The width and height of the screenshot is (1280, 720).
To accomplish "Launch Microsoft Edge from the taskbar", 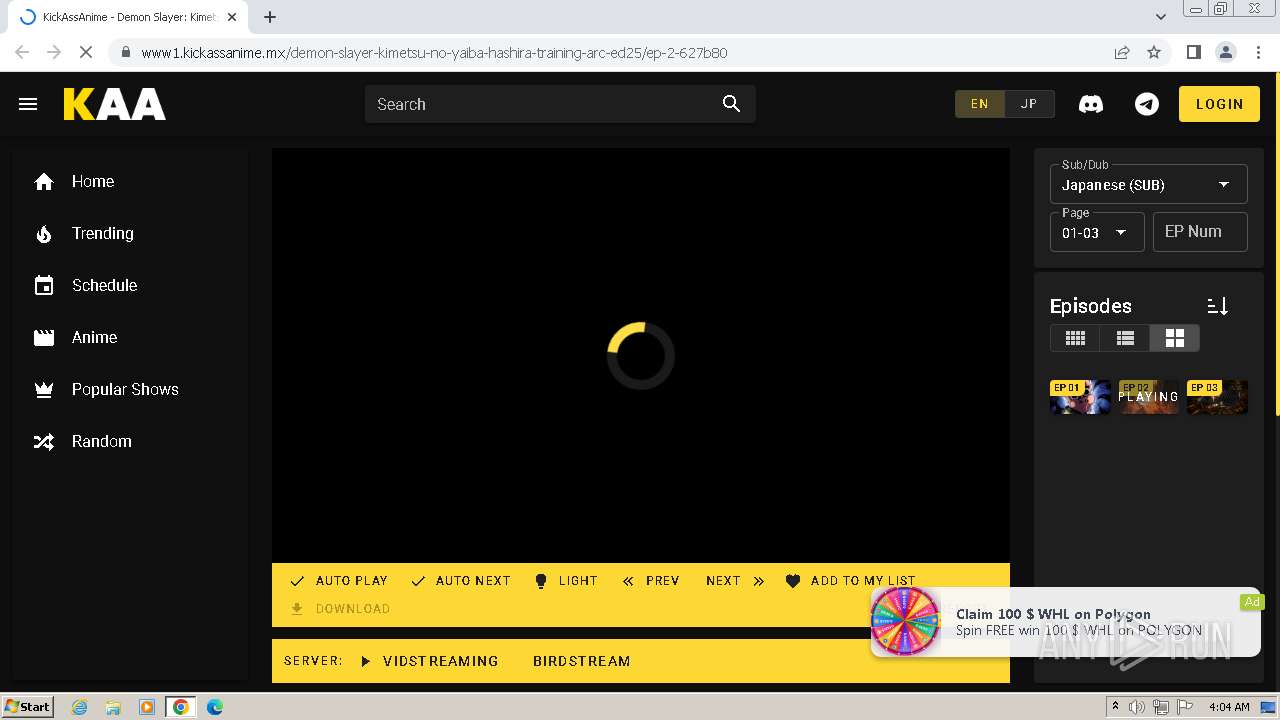I will (x=214, y=707).
